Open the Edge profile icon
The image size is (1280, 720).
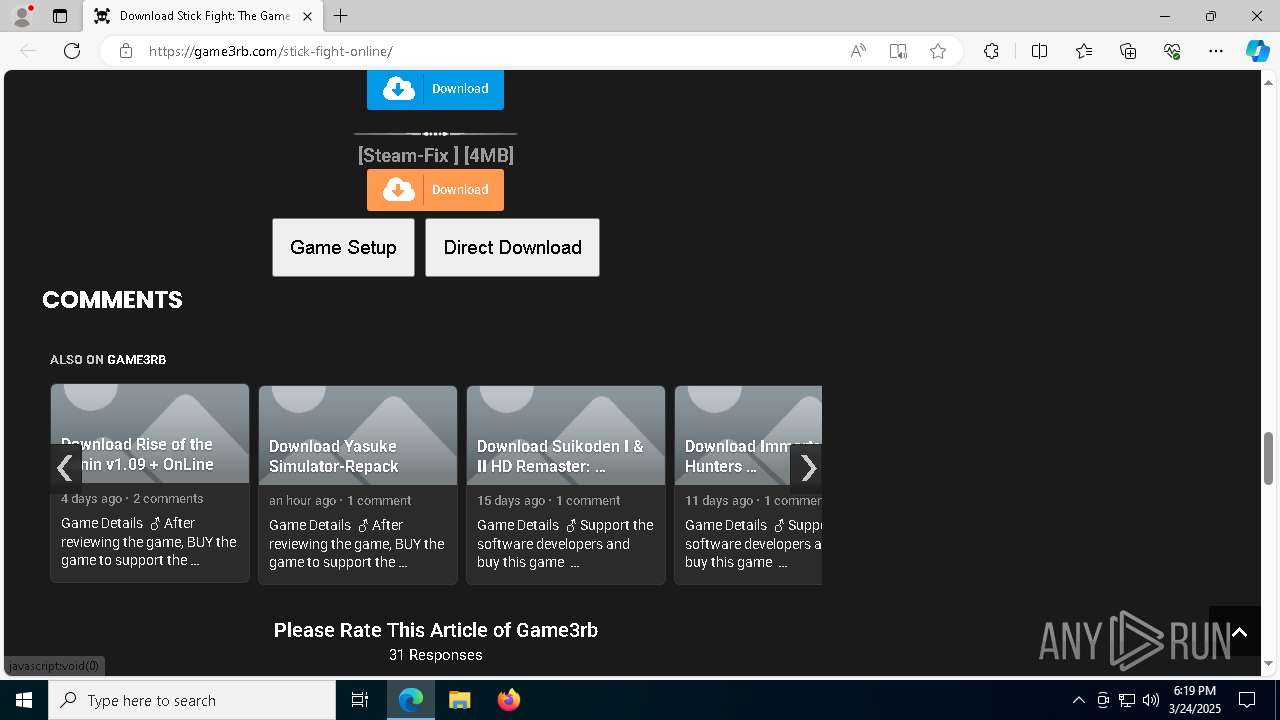[22, 16]
